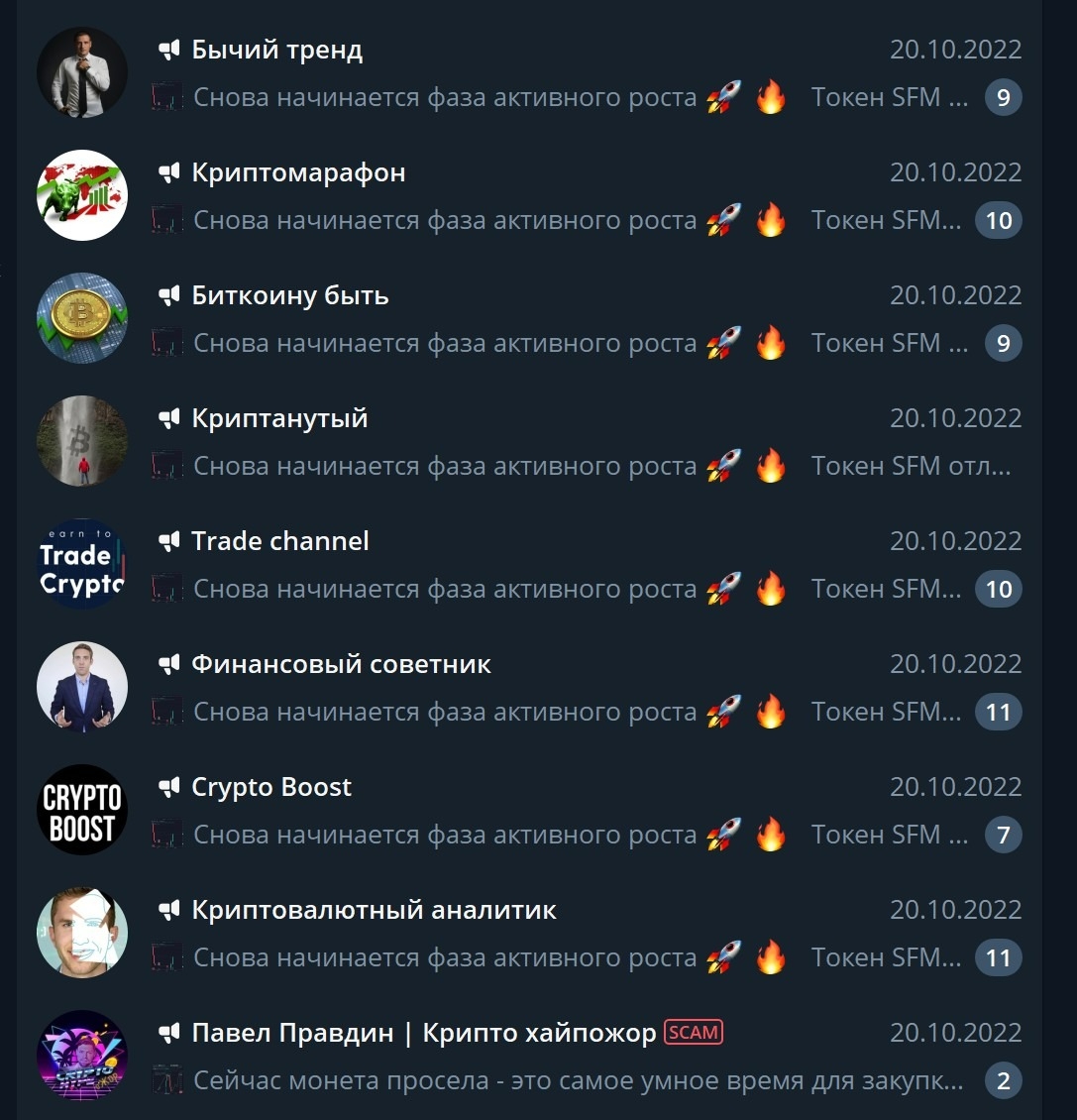1077x1120 pixels.
Task: Click message thumbnail in Павел Правдин preview
Action: tap(167, 1080)
